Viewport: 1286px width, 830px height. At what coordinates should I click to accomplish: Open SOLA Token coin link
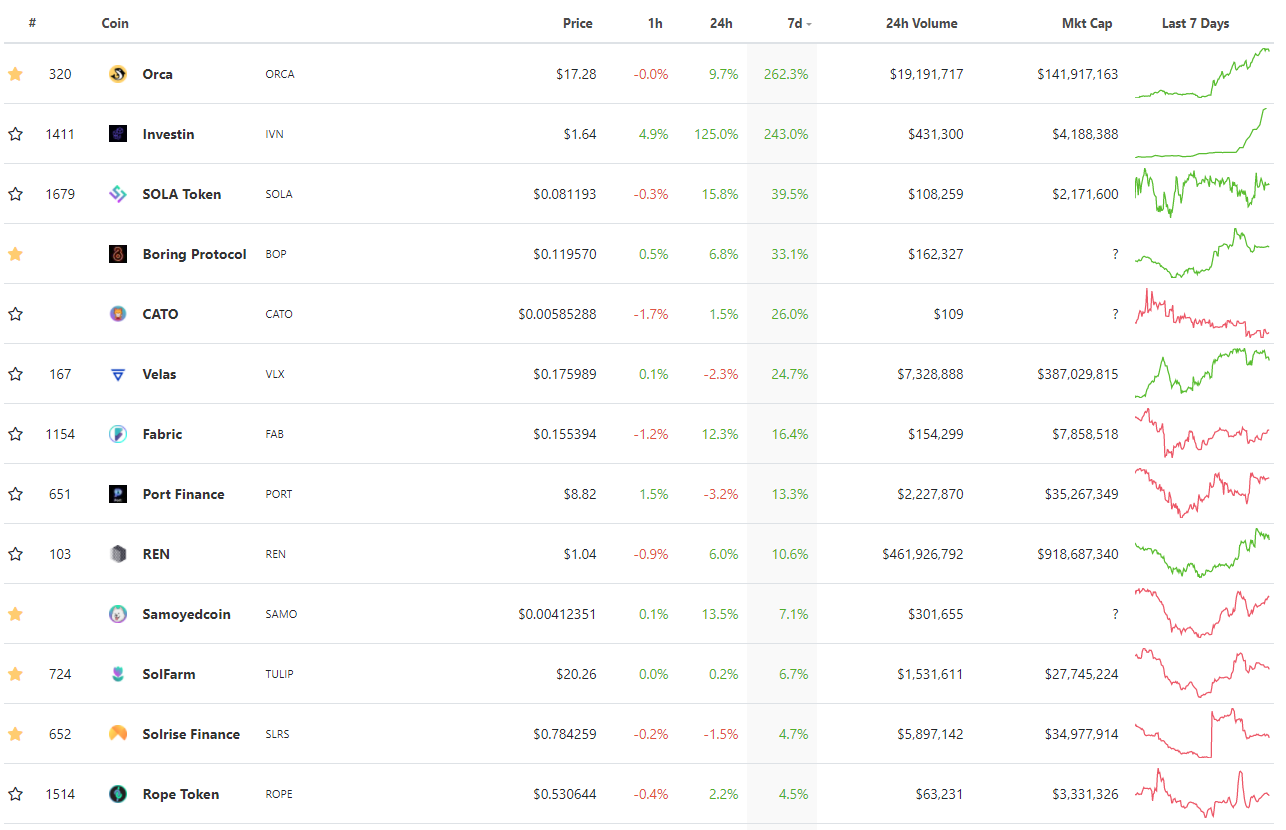182,194
